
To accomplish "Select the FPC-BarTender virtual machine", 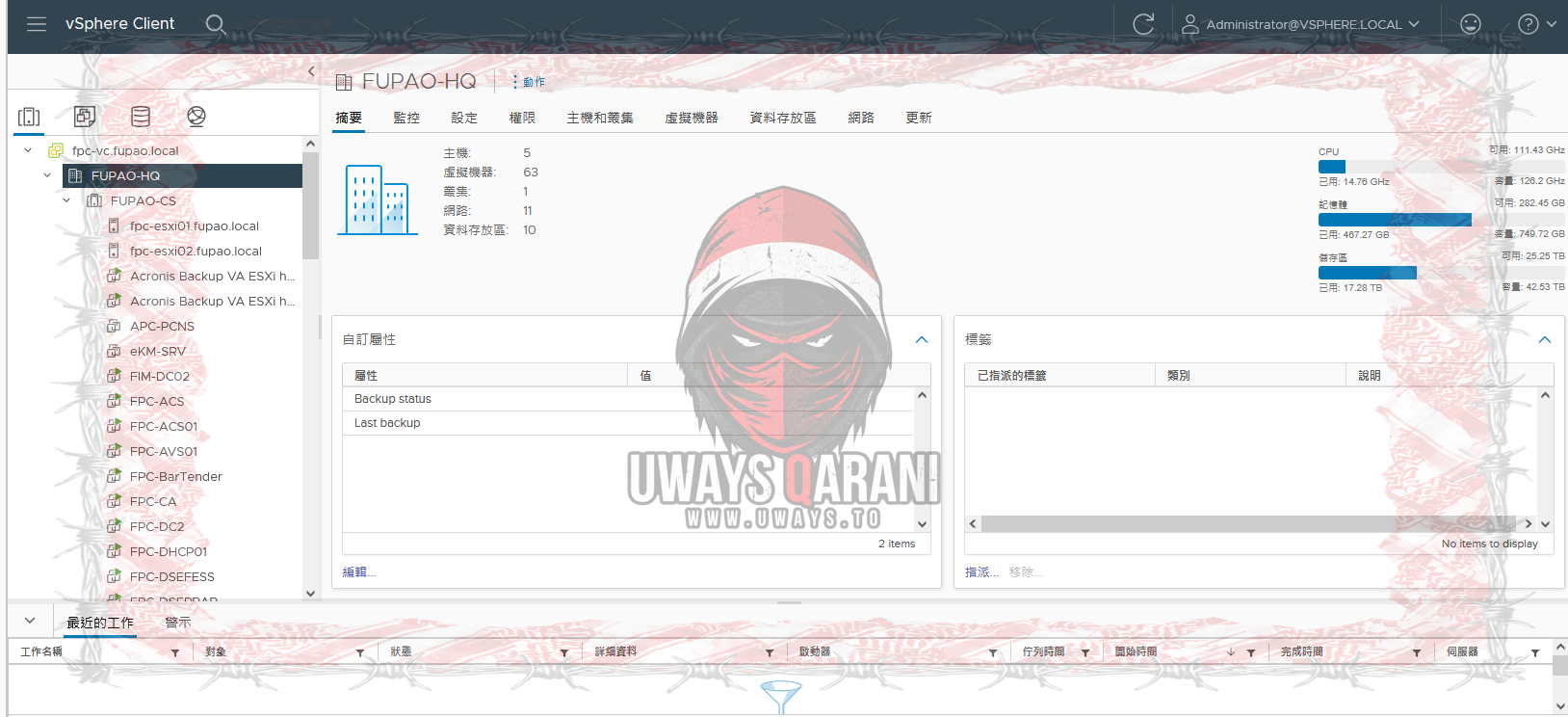I will [176, 476].
